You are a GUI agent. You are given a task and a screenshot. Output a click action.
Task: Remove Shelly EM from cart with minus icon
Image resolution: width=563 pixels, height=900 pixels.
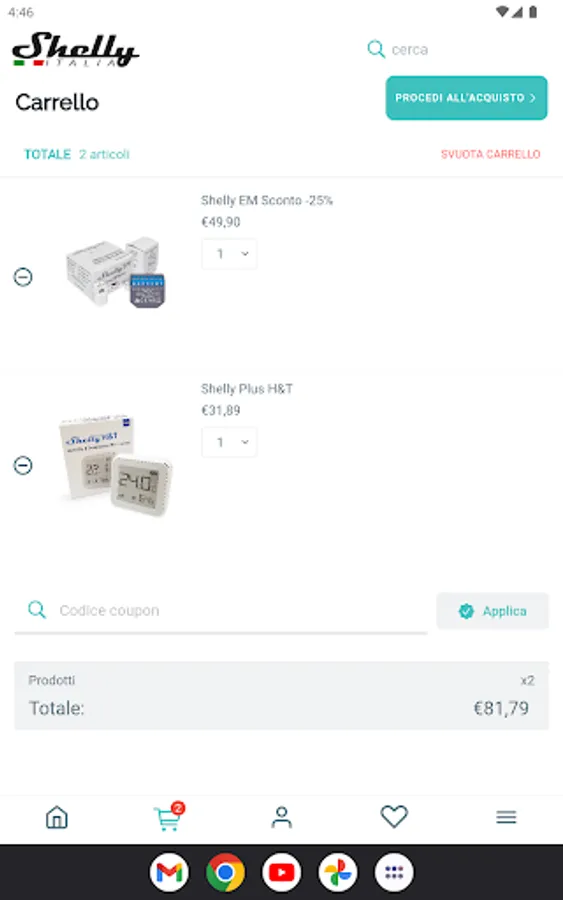point(23,277)
